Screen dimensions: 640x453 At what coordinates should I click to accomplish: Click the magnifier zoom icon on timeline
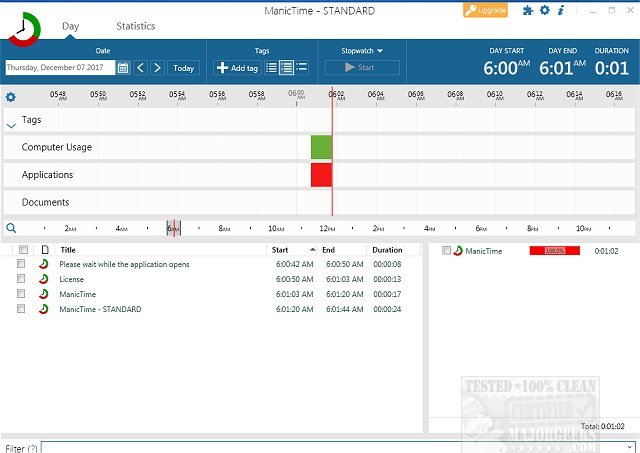10,228
